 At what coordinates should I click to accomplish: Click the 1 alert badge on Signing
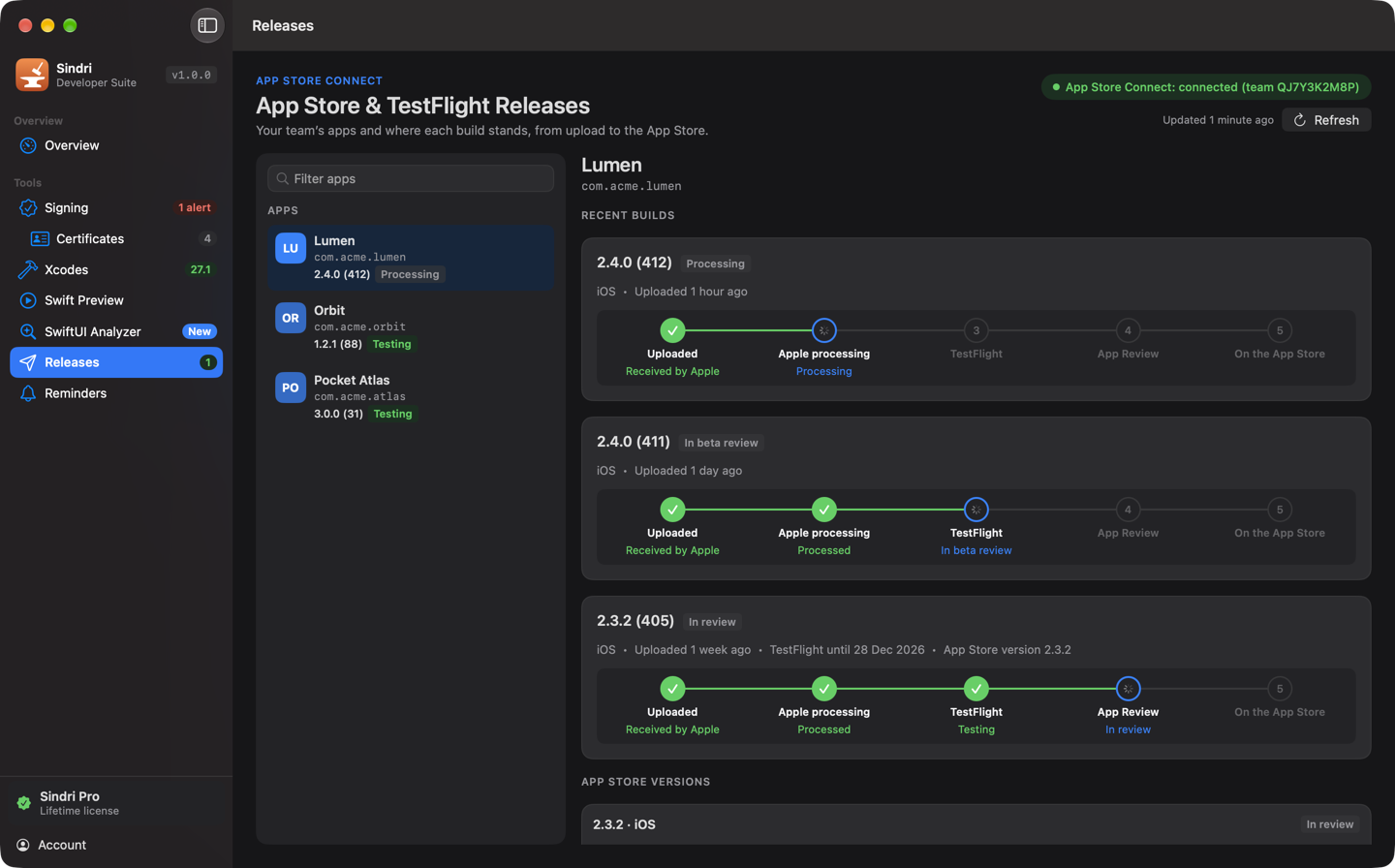click(195, 207)
